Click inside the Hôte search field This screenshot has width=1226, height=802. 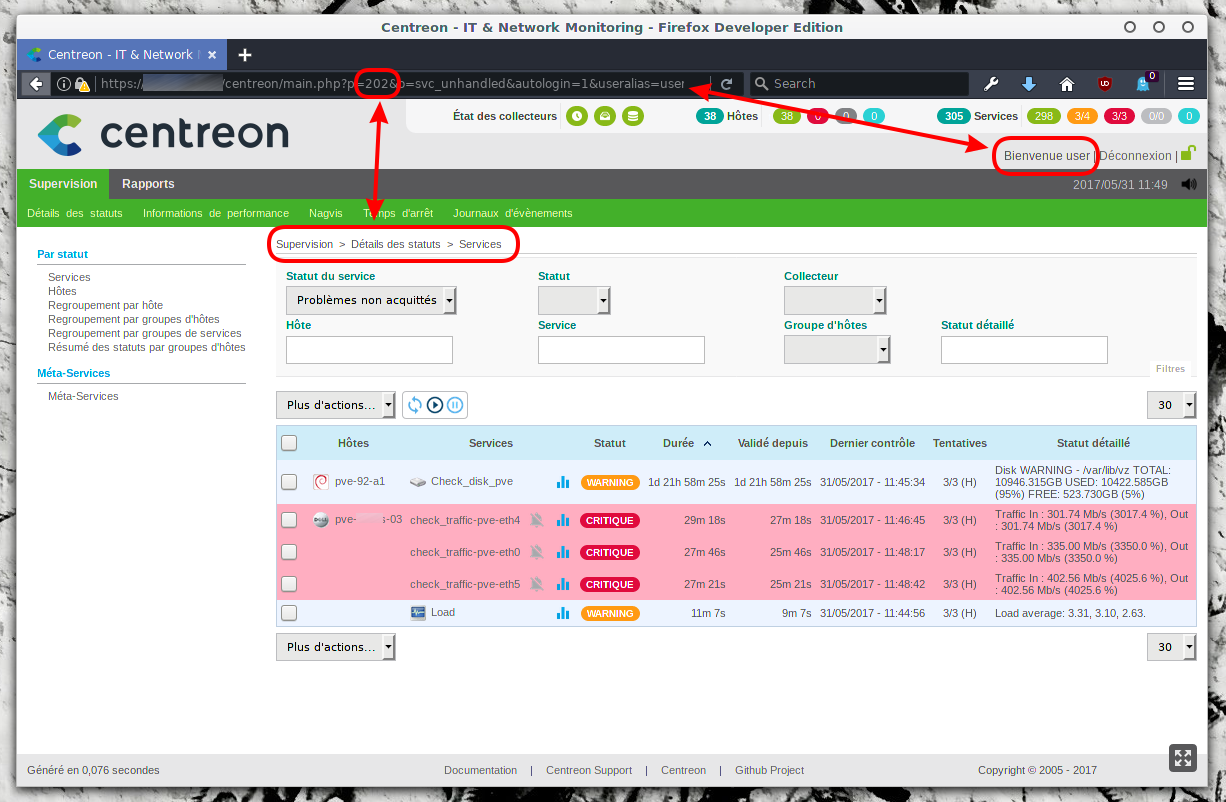point(369,350)
